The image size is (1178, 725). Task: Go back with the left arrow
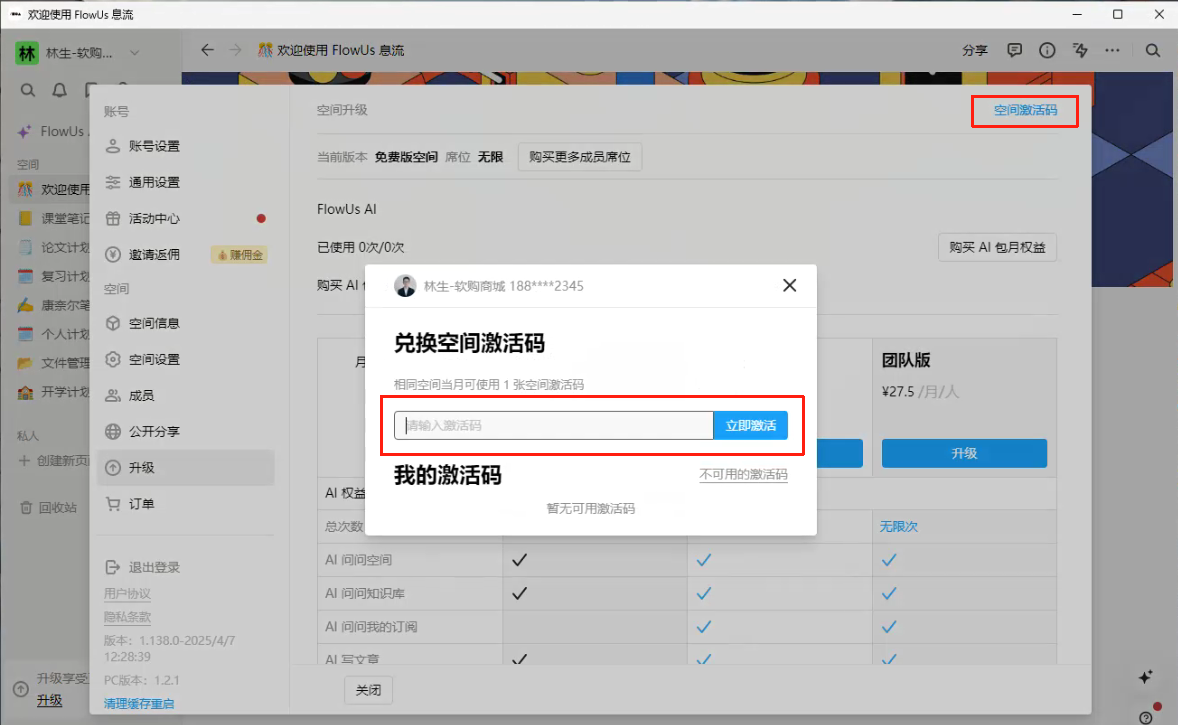[x=207, y=50]
